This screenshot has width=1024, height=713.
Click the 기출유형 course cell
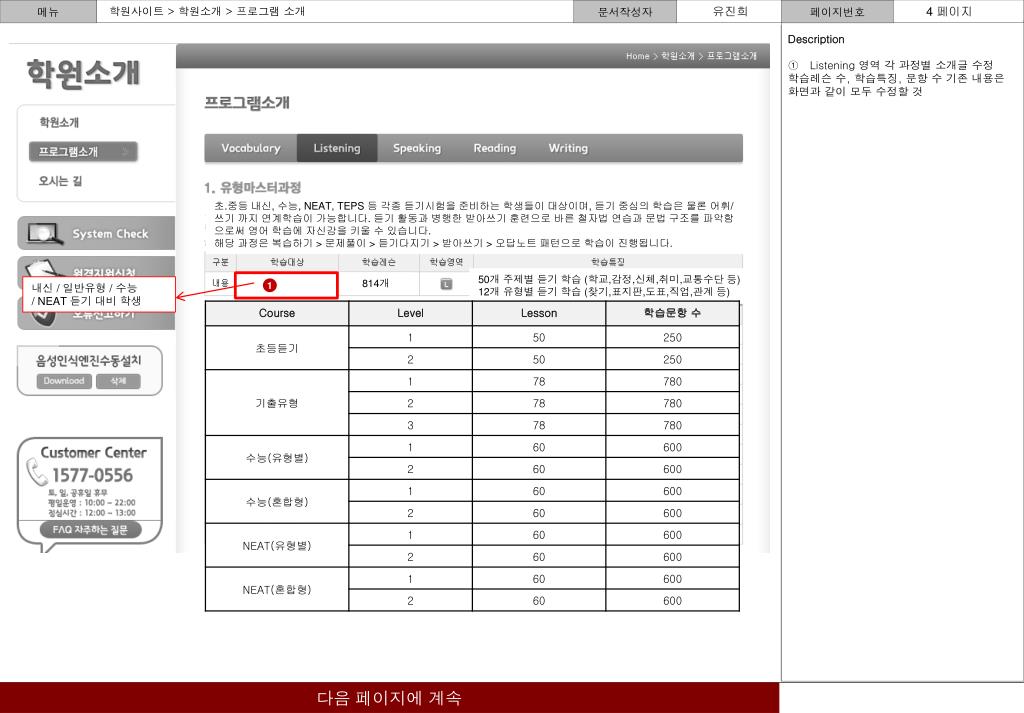click(x=277, y=403)
